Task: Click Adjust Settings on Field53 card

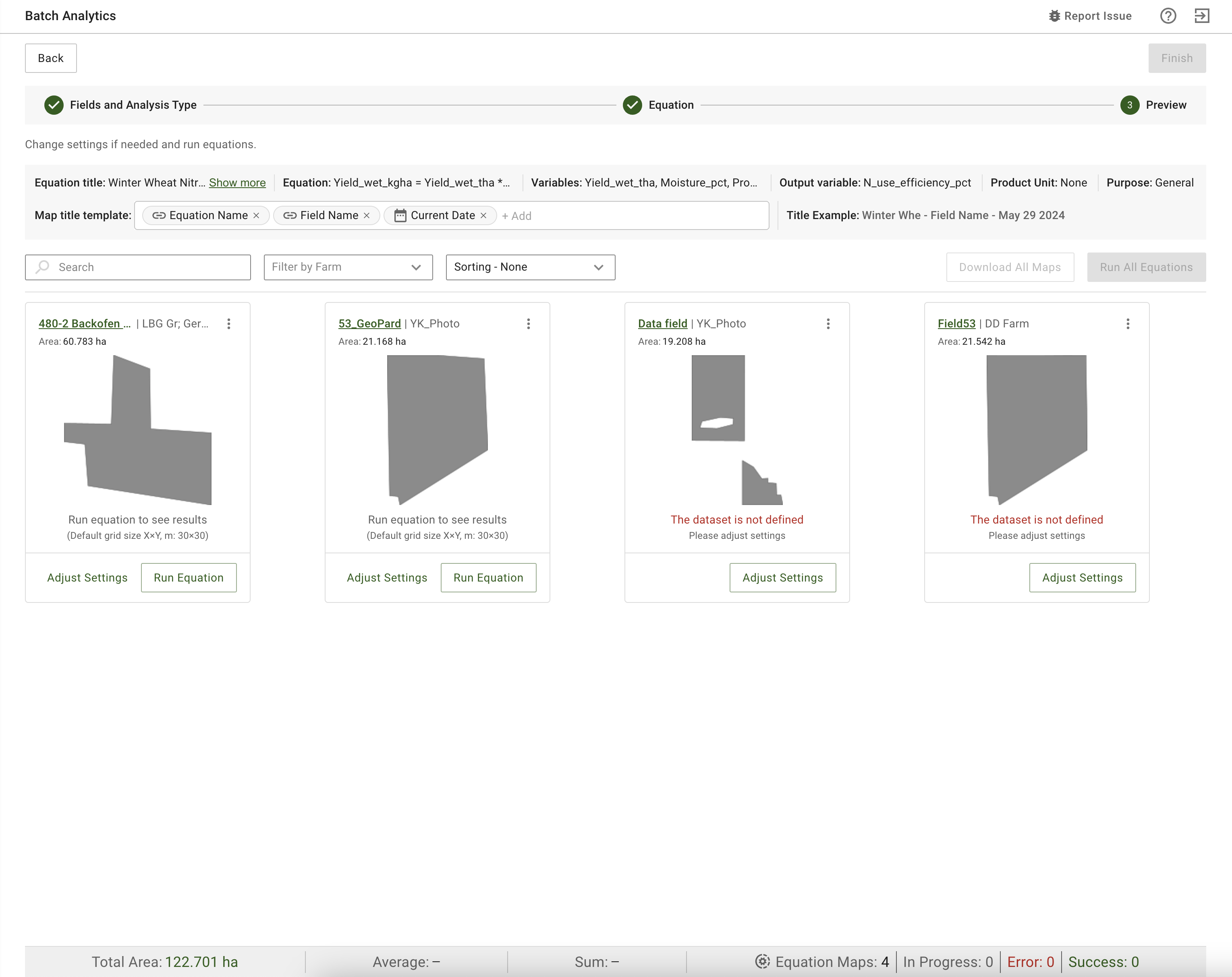Action: click(x=1082, y=578)
